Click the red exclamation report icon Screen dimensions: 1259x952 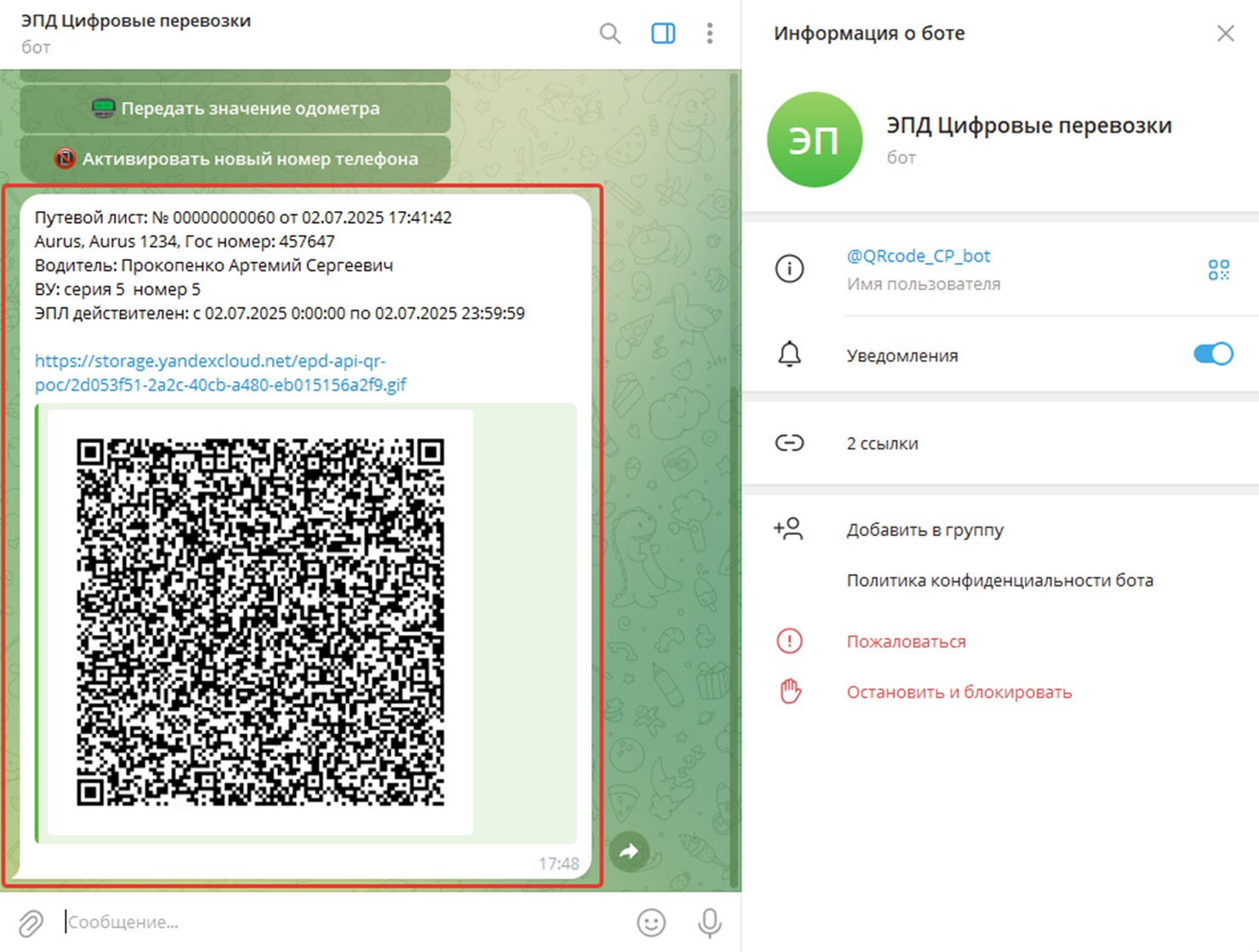(x=789, y=641)
